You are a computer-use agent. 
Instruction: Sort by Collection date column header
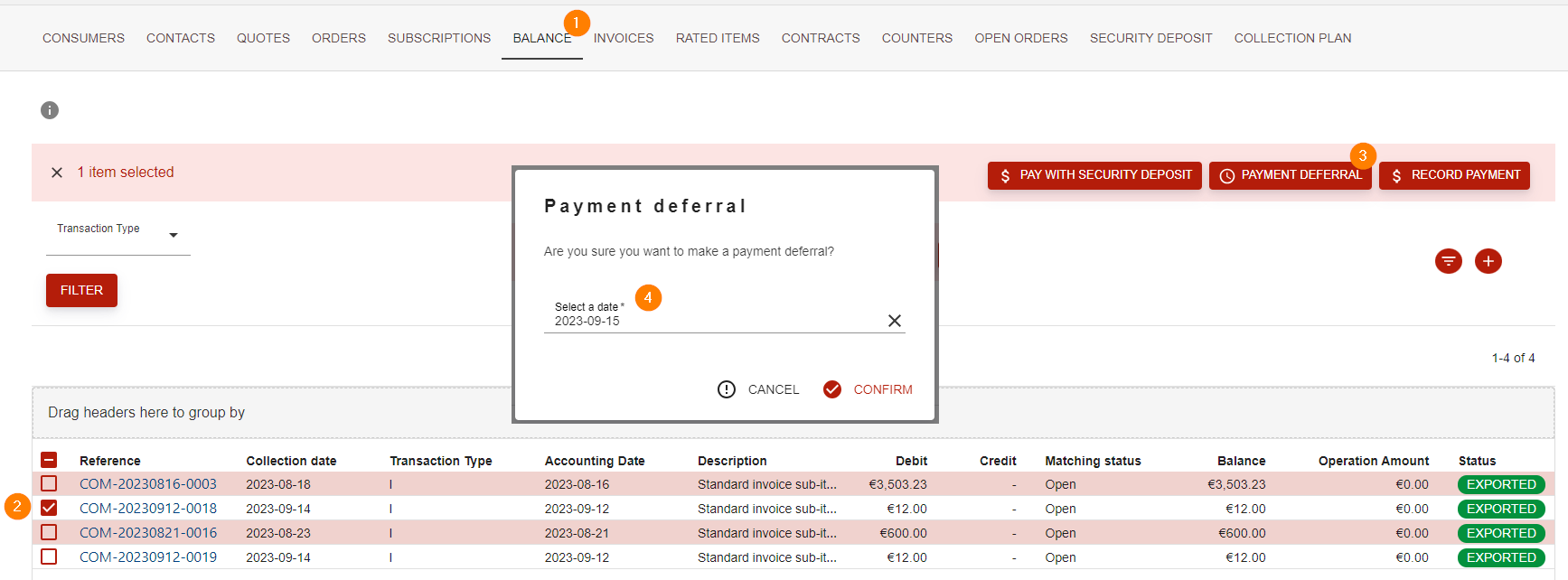[291, 461]
